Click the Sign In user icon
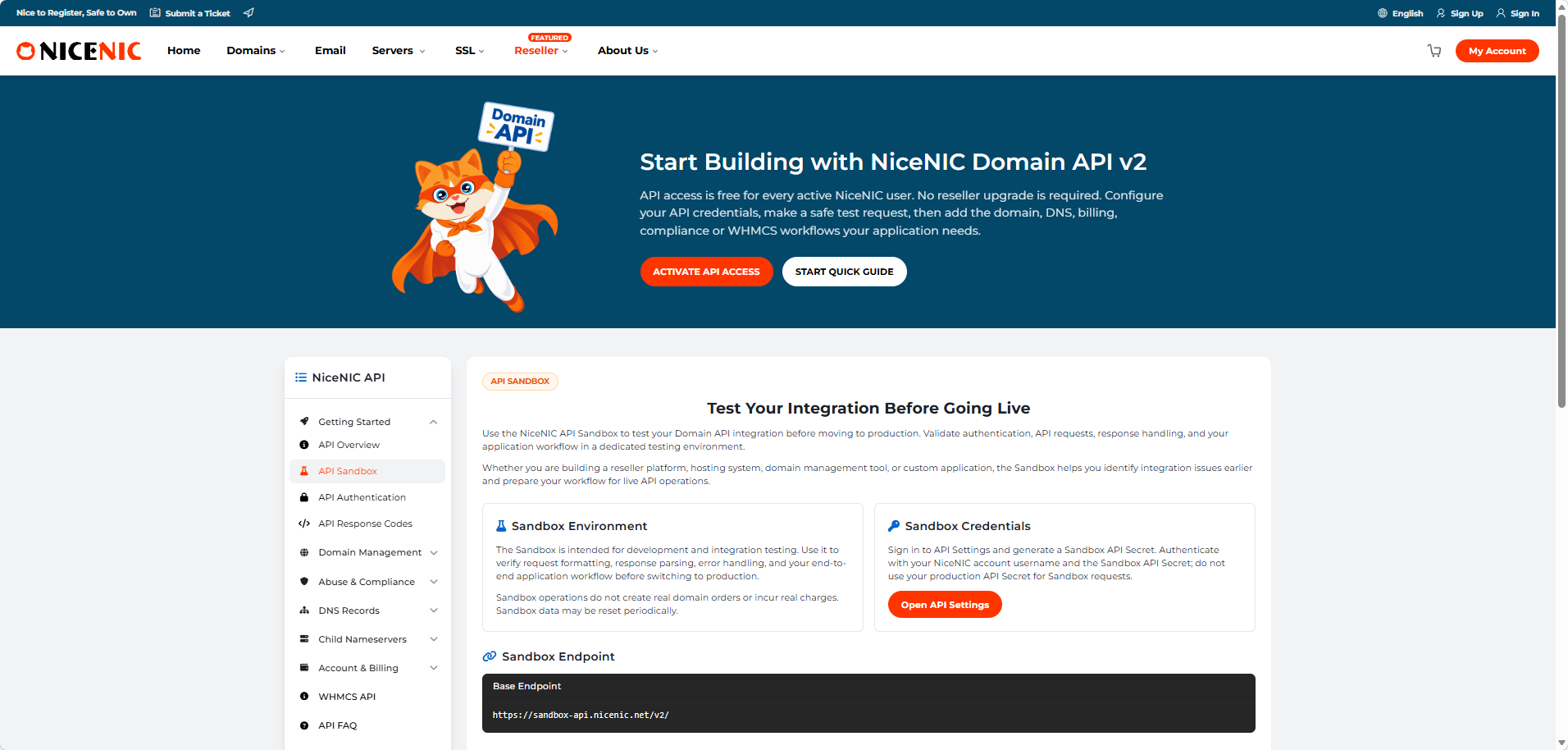 tap(1501, 13)
